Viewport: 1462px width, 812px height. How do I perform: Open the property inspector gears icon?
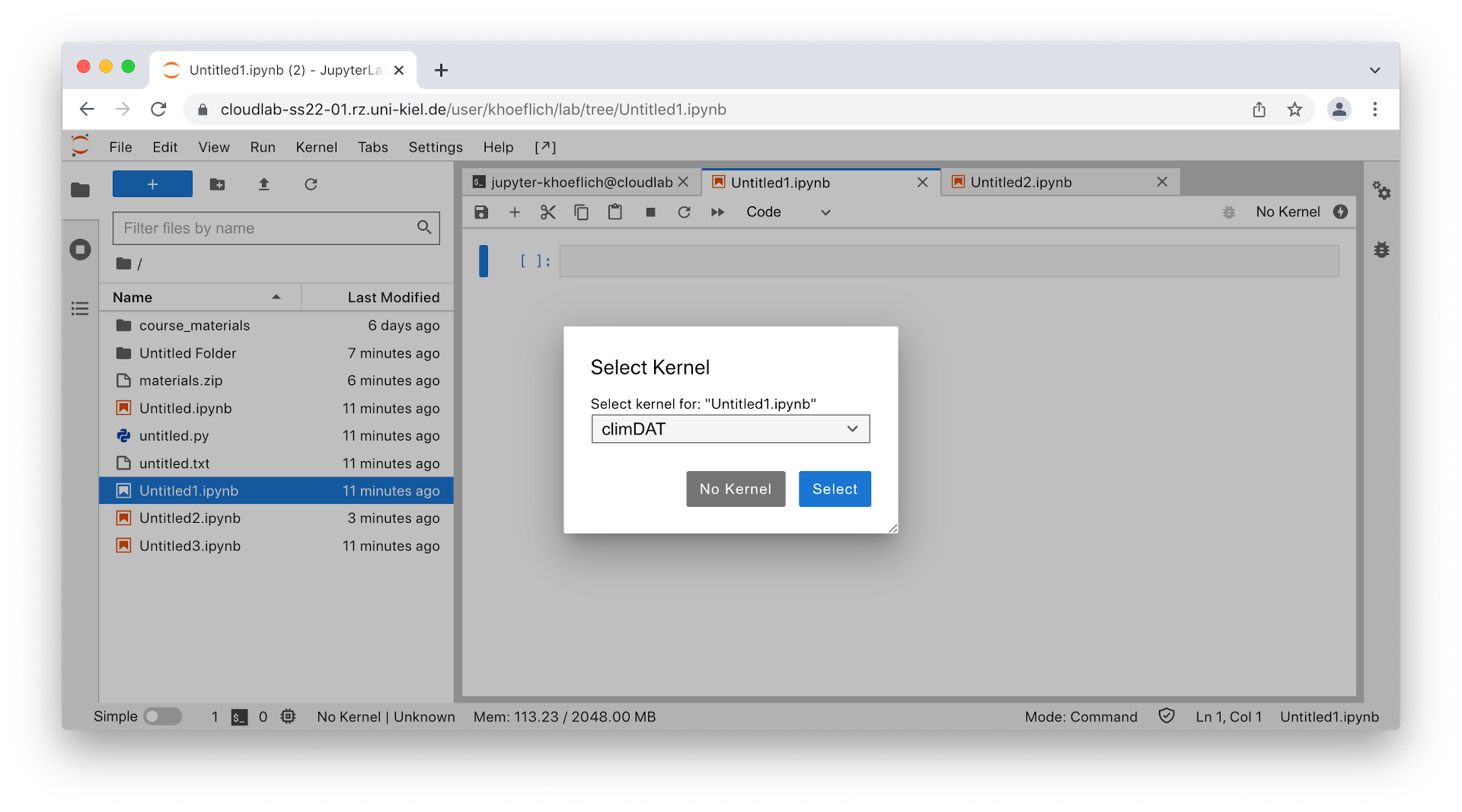click(x=1381, y=190)
